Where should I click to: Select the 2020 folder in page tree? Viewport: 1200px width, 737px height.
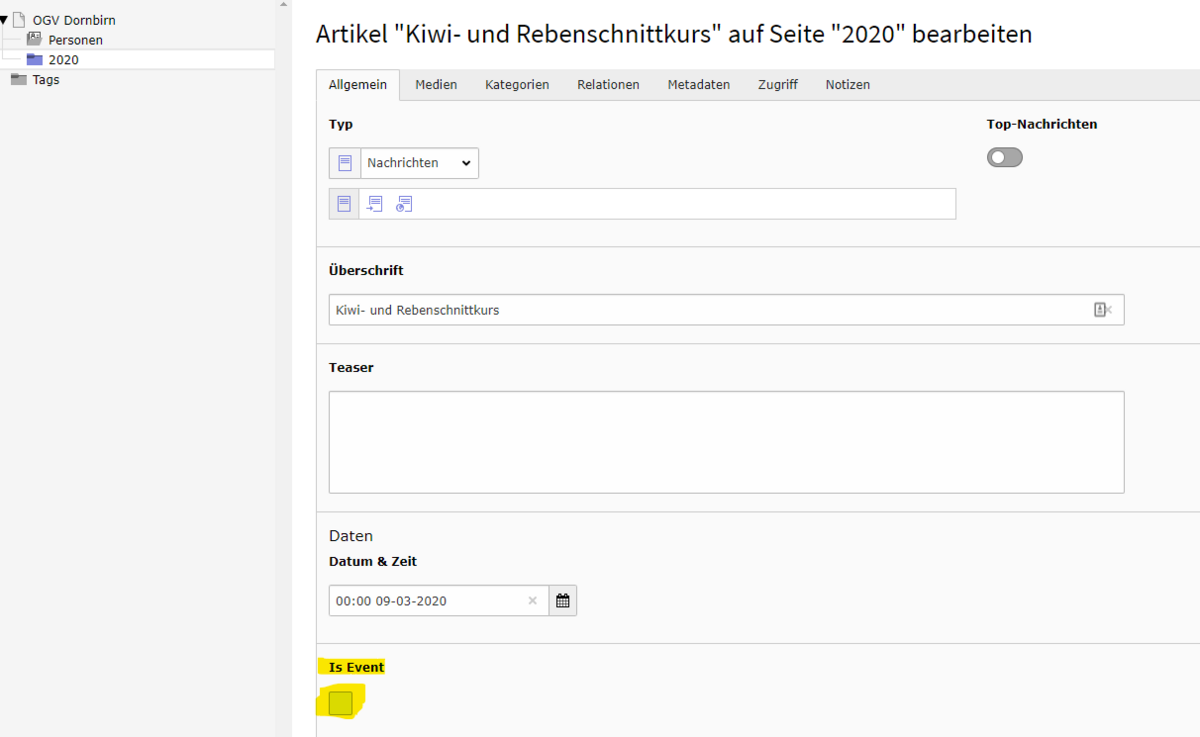63,60
